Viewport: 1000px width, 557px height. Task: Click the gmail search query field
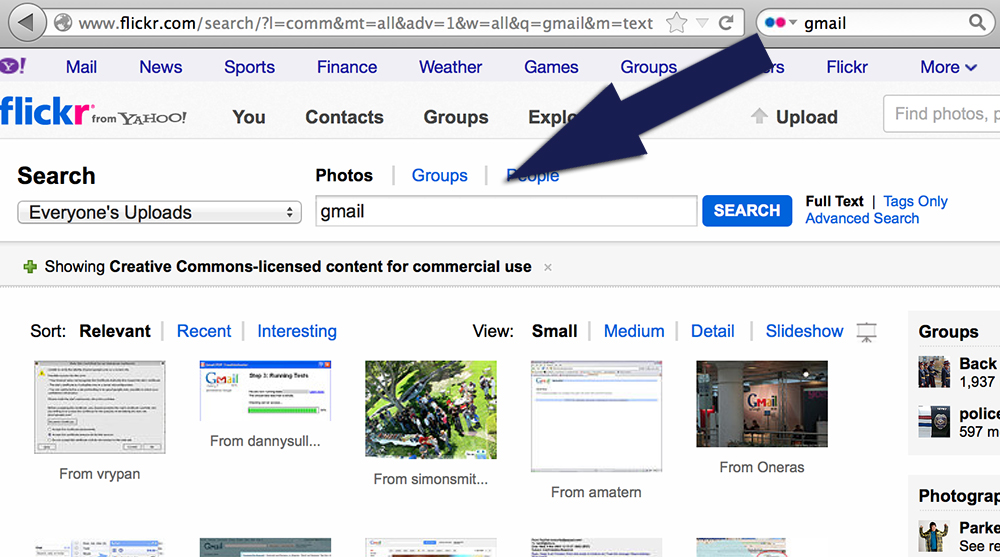coord(506,211)
